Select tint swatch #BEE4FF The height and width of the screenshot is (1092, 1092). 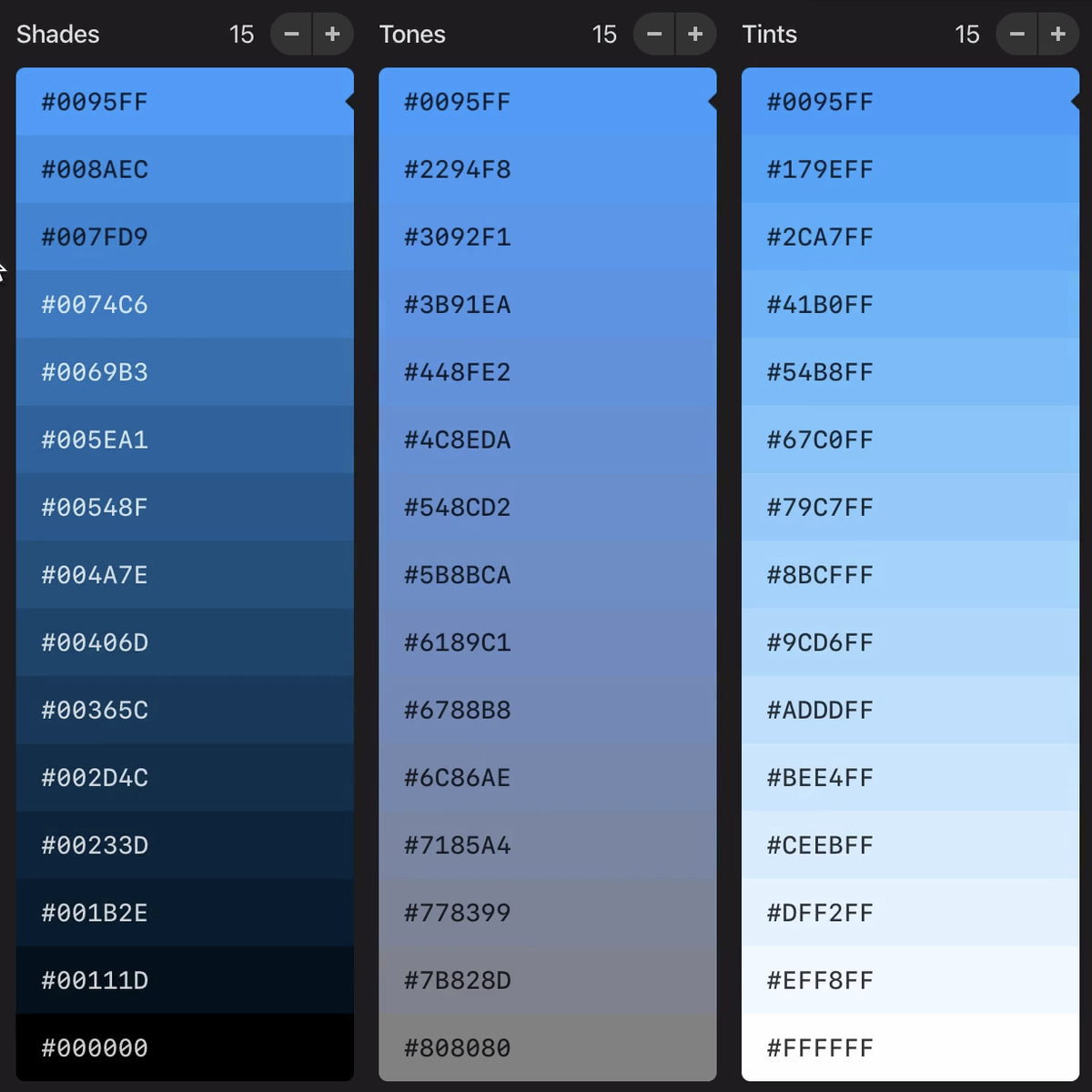tap(911, 777)
